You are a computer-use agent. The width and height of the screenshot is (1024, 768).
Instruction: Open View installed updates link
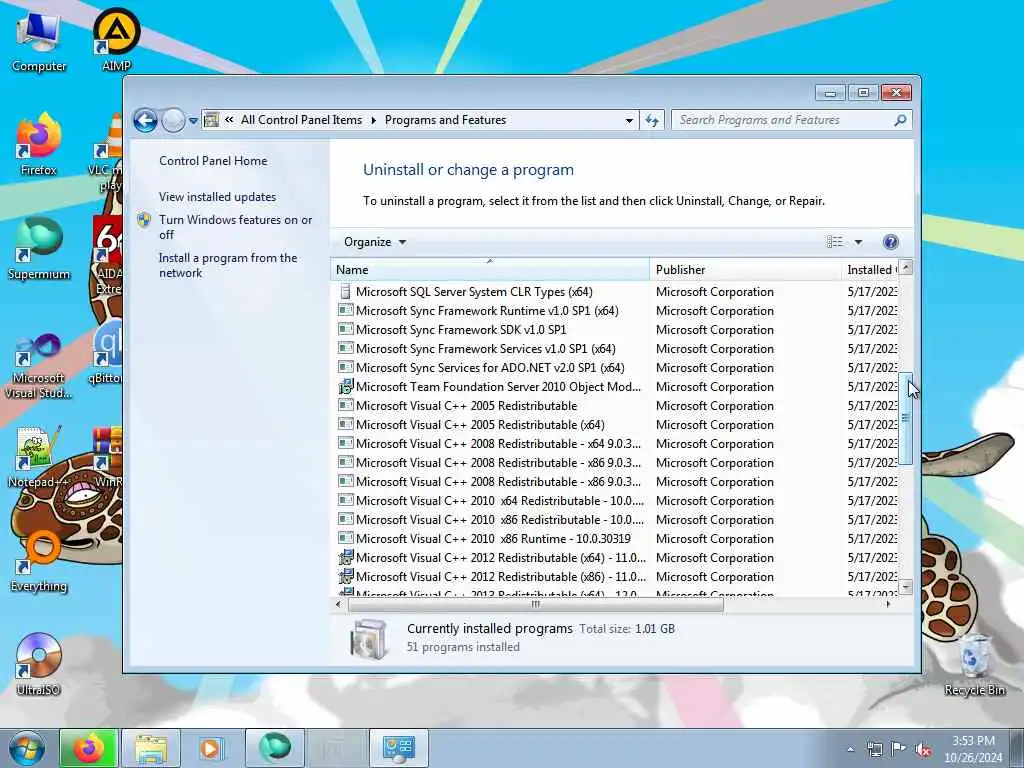217,197
